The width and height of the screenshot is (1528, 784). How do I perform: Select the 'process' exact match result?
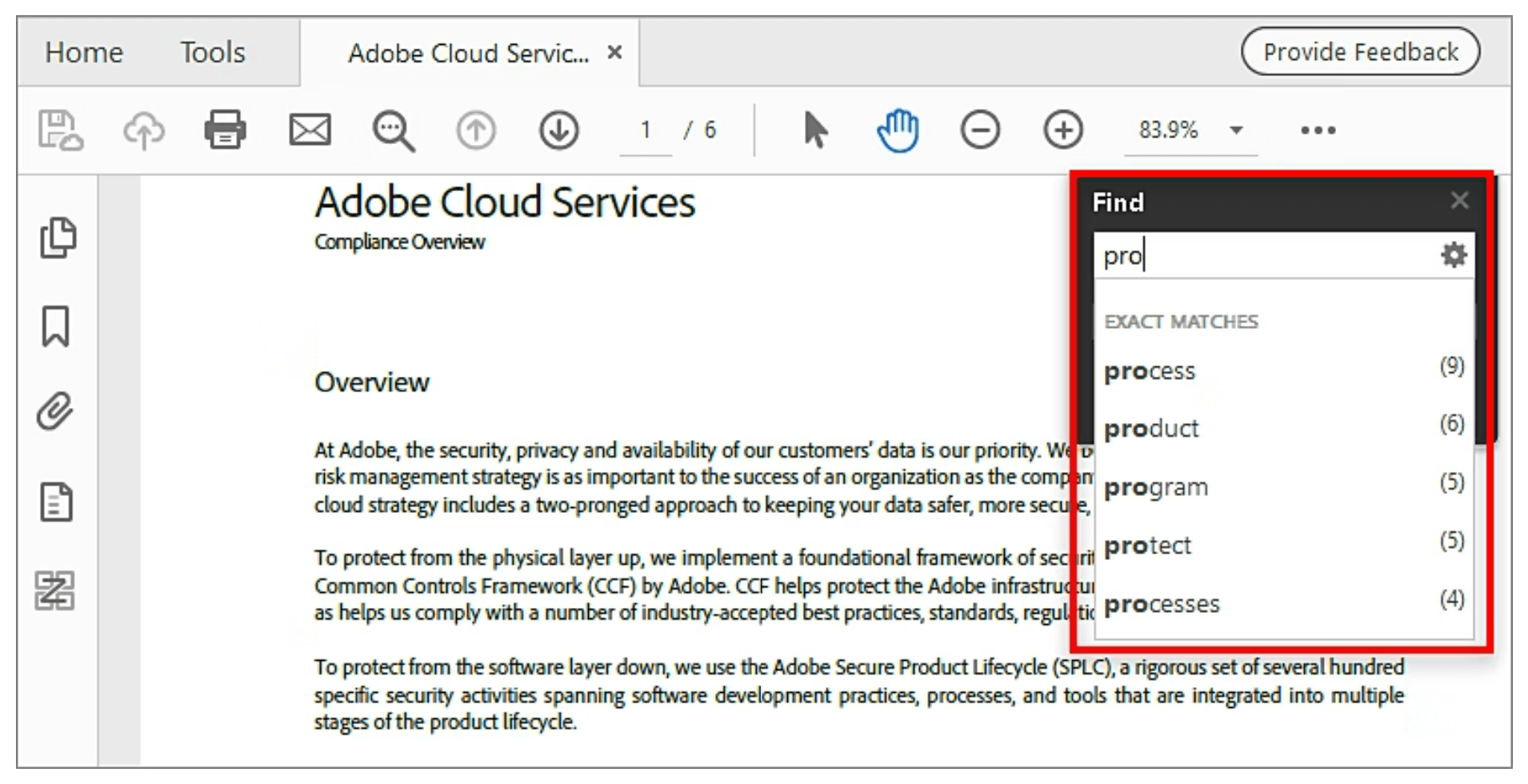coord(1150,370)
